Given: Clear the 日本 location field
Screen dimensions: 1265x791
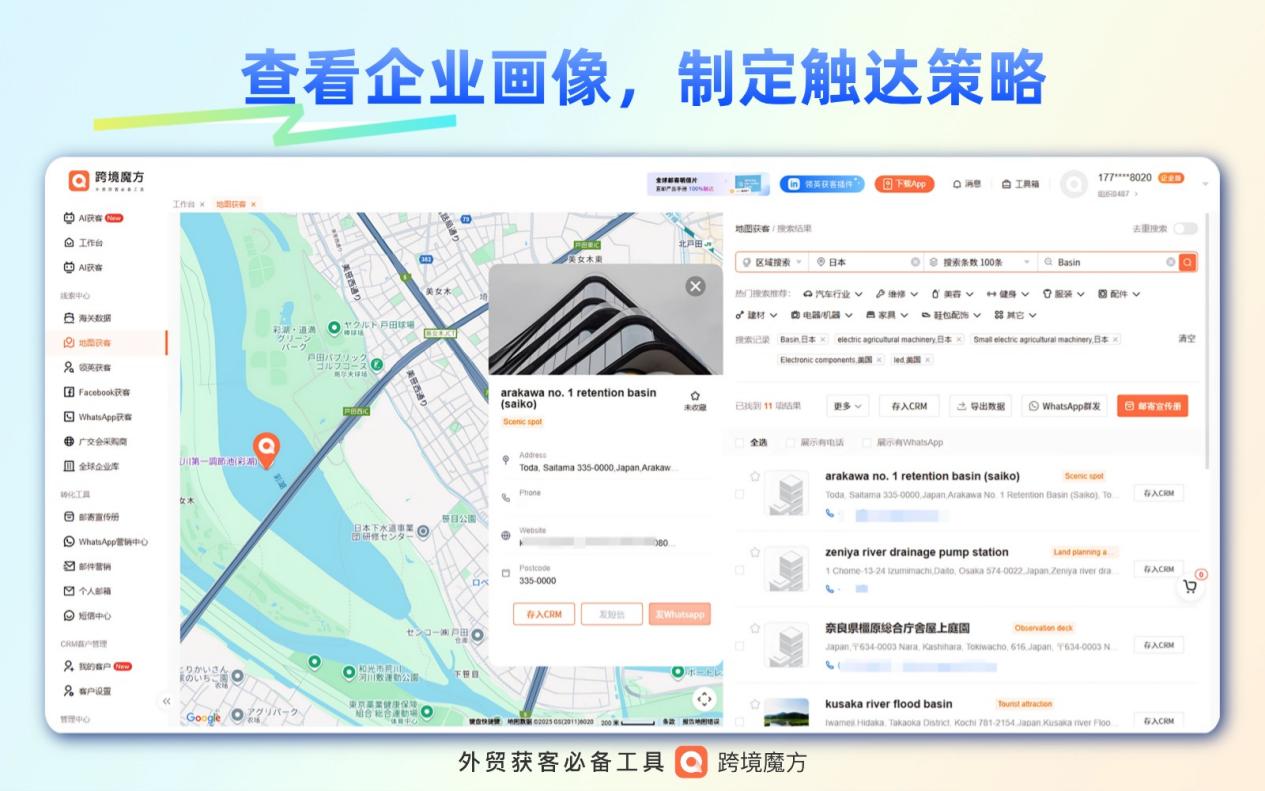Looking at the screenshot, I should tap(915, 262).
